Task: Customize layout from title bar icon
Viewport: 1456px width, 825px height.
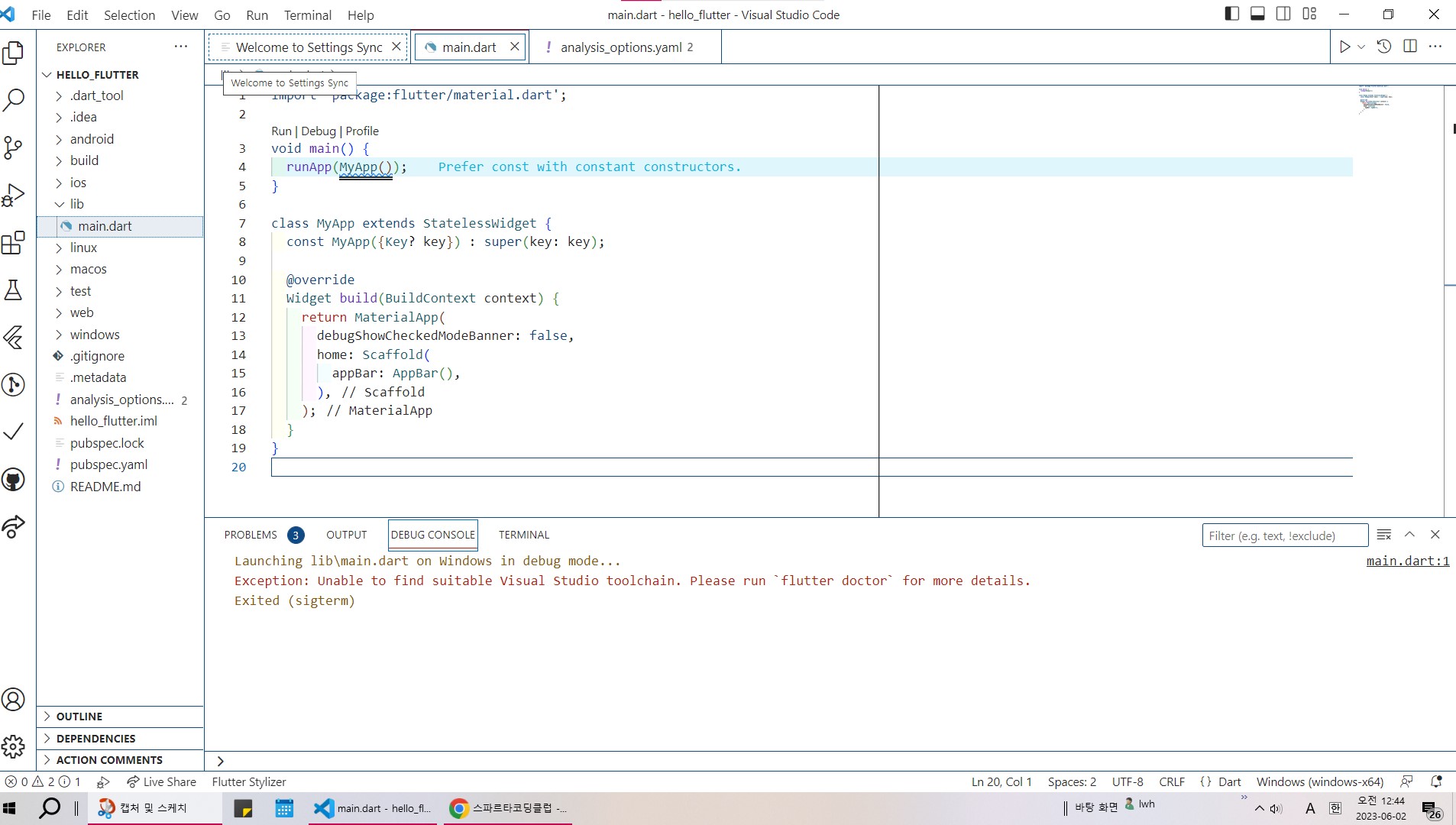Action: [x=1309, y=14]
